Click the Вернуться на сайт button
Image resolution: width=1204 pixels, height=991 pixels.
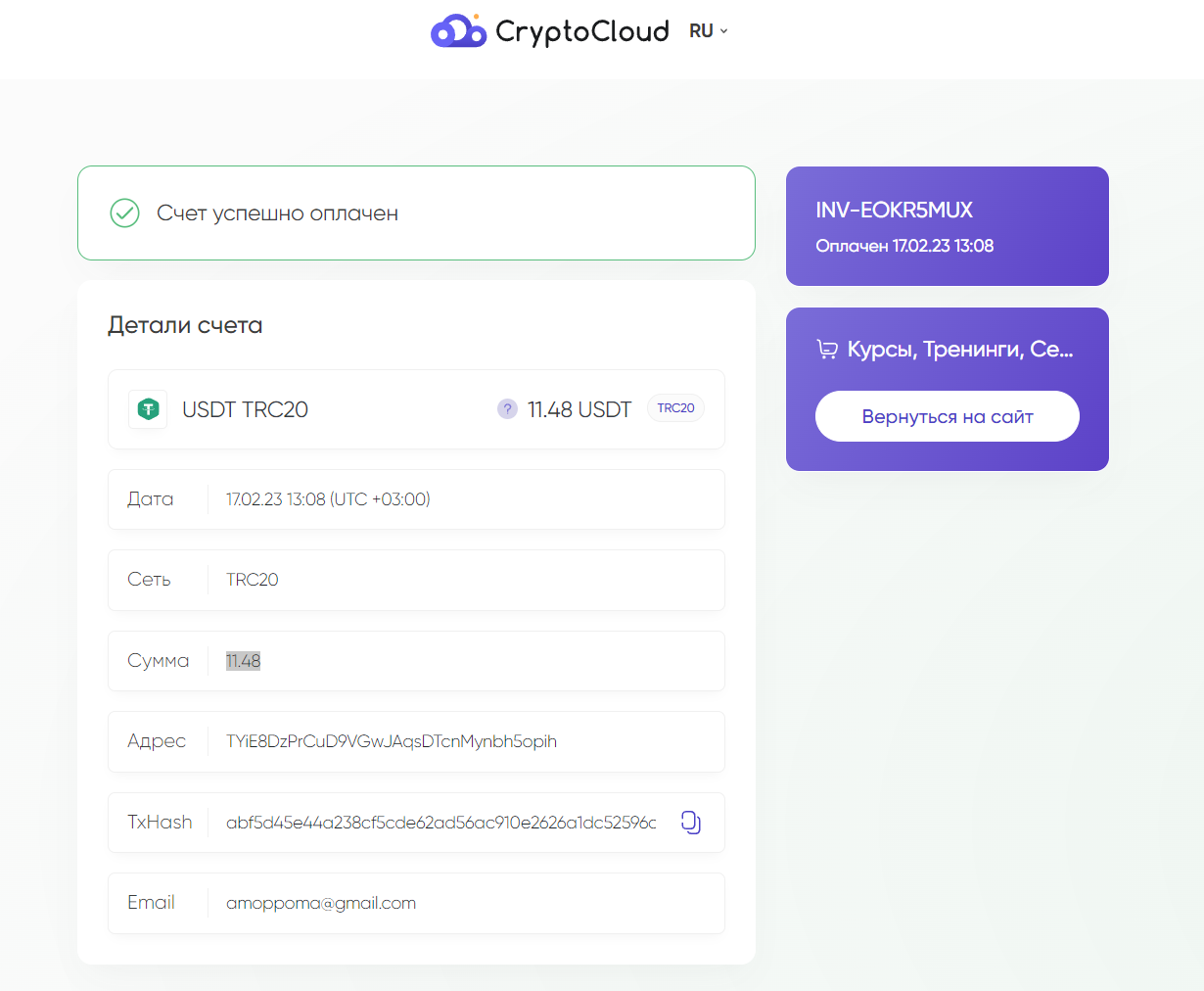coord(948,416)
